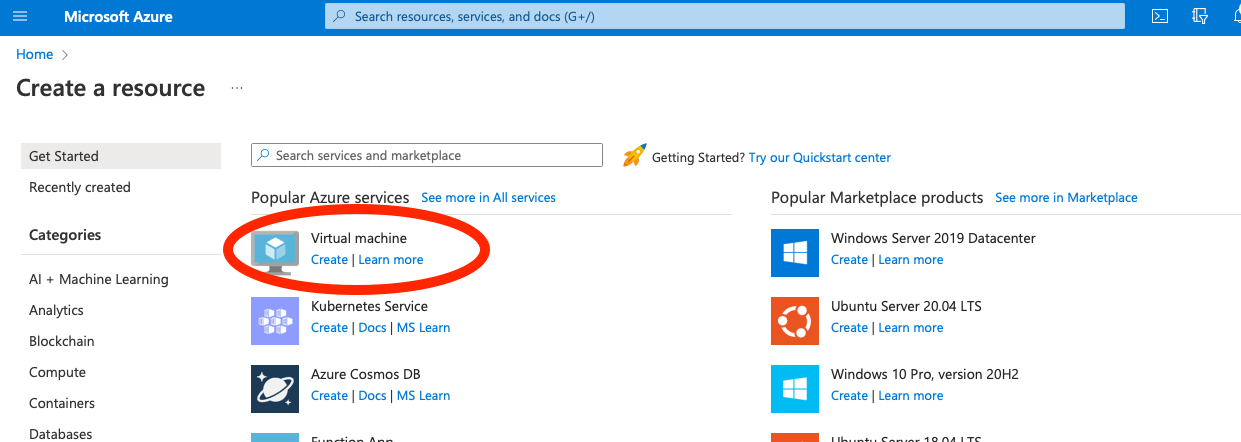This screenshot has height=442, width=1241.
Task: Click the Windows 10 Pro 20H2 icon
Action: click(795, 388)
